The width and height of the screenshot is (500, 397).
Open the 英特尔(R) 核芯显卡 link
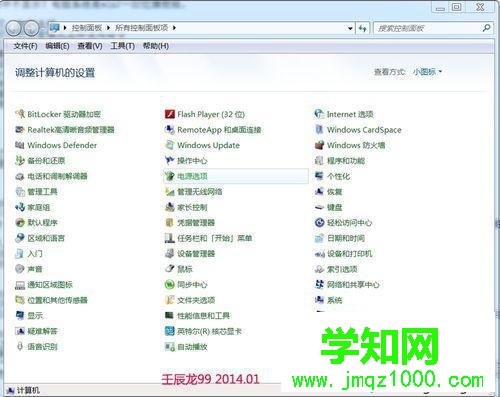pyautogui.click(x=209, y=331)
